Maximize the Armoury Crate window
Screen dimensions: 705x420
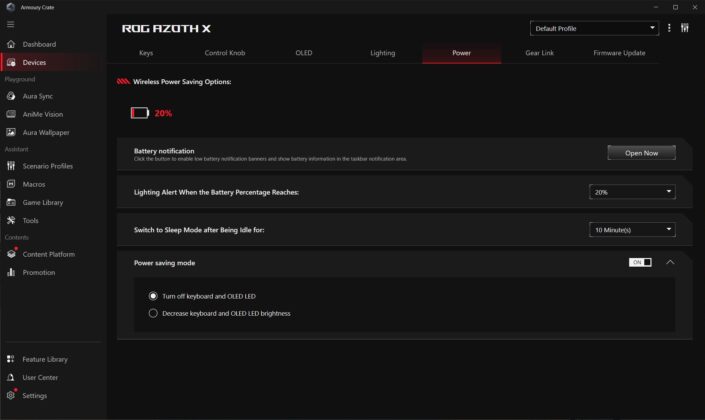click(675, 7)
